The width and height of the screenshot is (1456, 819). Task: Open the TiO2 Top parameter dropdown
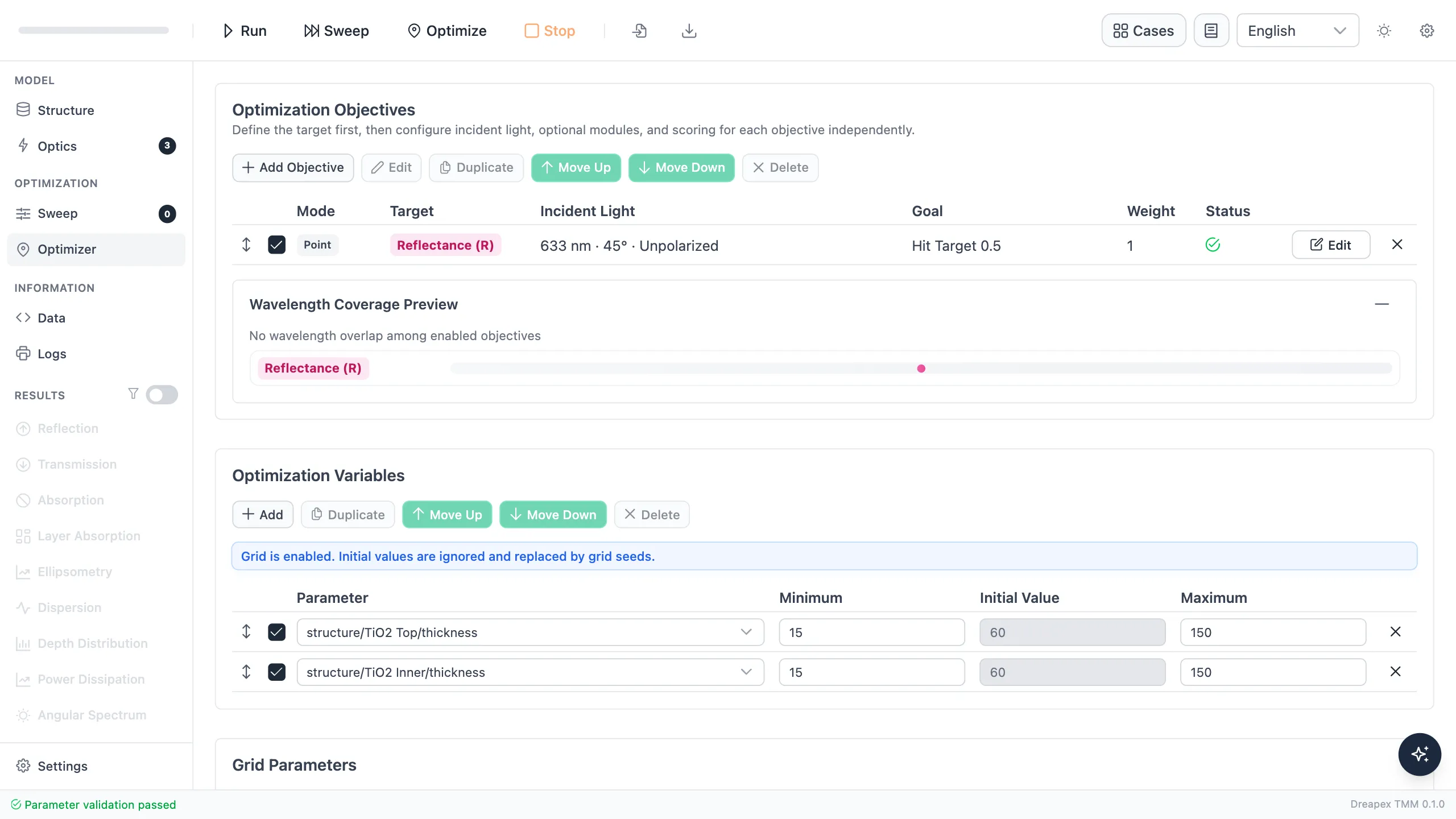530,632
